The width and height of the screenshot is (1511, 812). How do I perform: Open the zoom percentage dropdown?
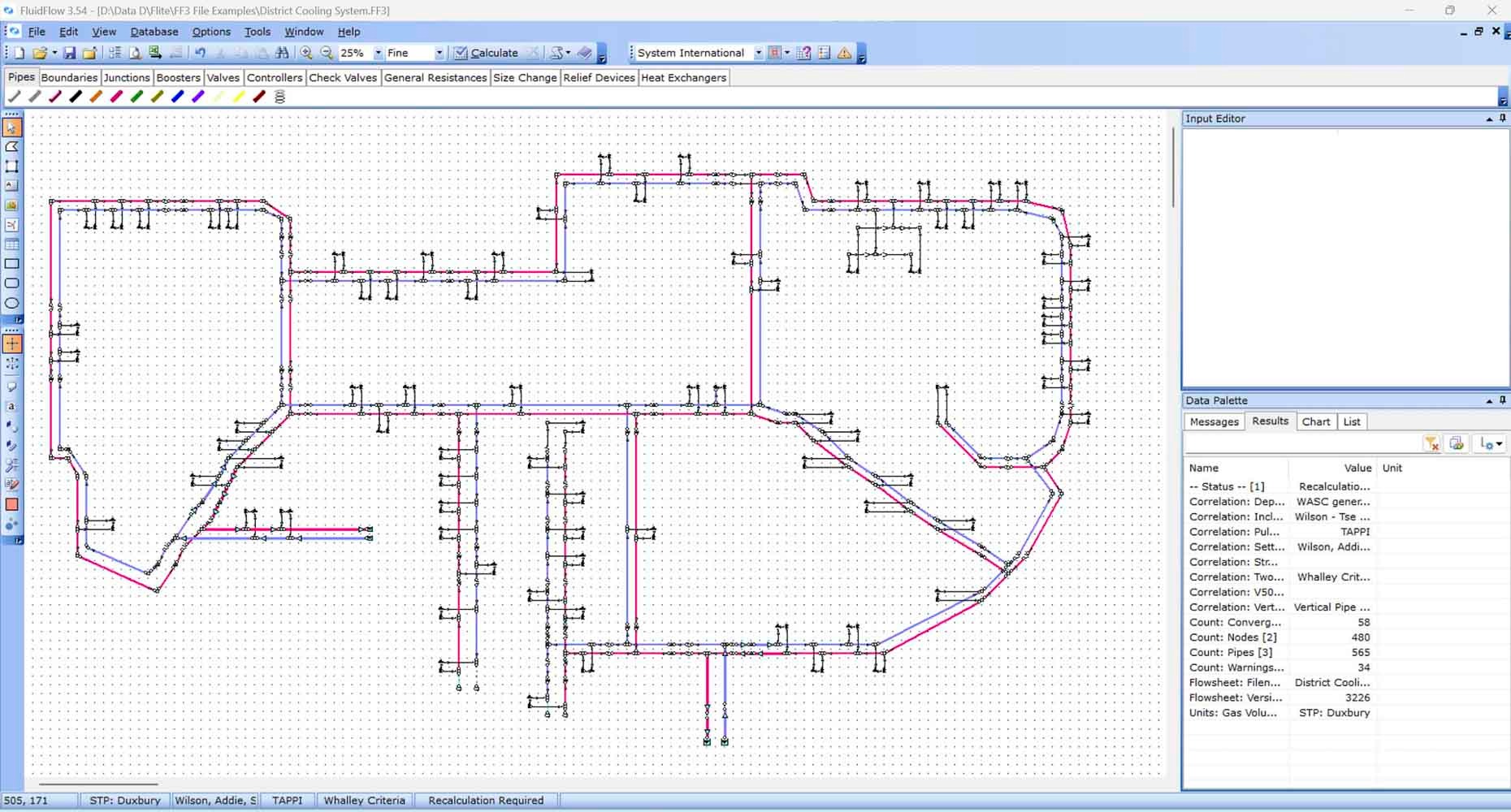point(378,53)
